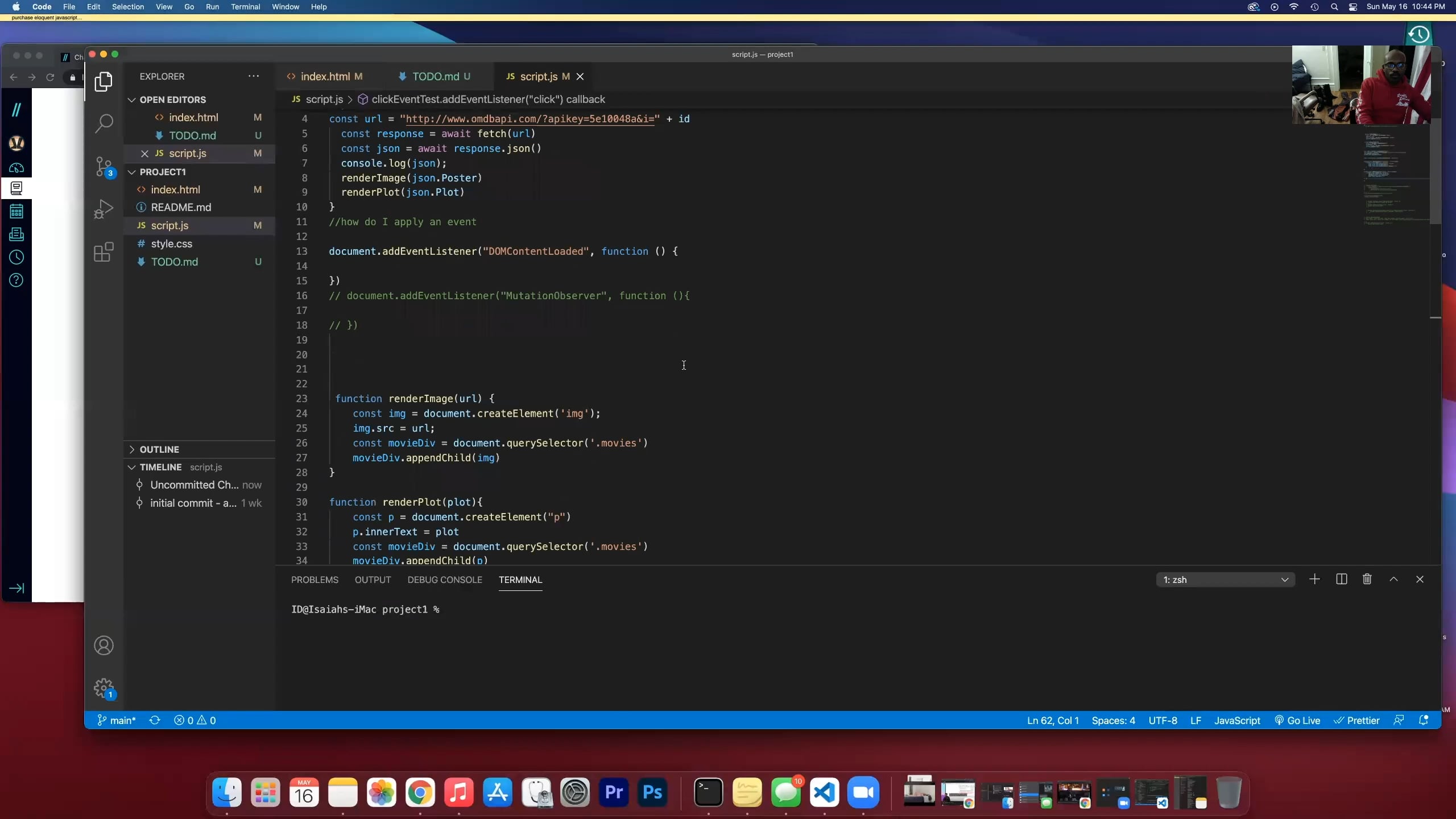Open the Search view in the sidebar

[x=104, y=123]
